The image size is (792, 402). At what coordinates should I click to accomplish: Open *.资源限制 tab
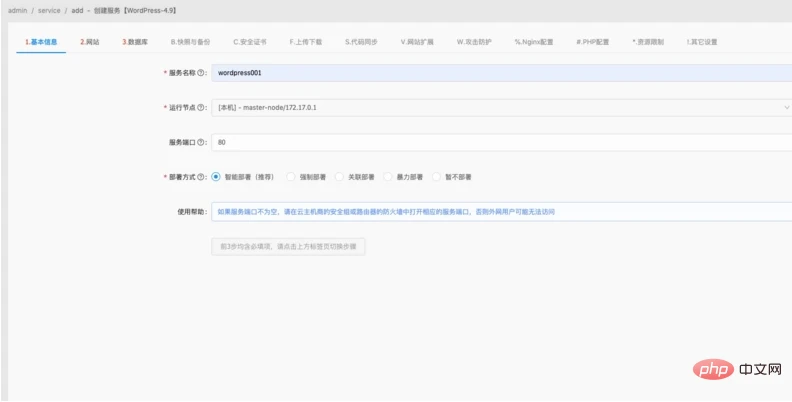[648, 42]
